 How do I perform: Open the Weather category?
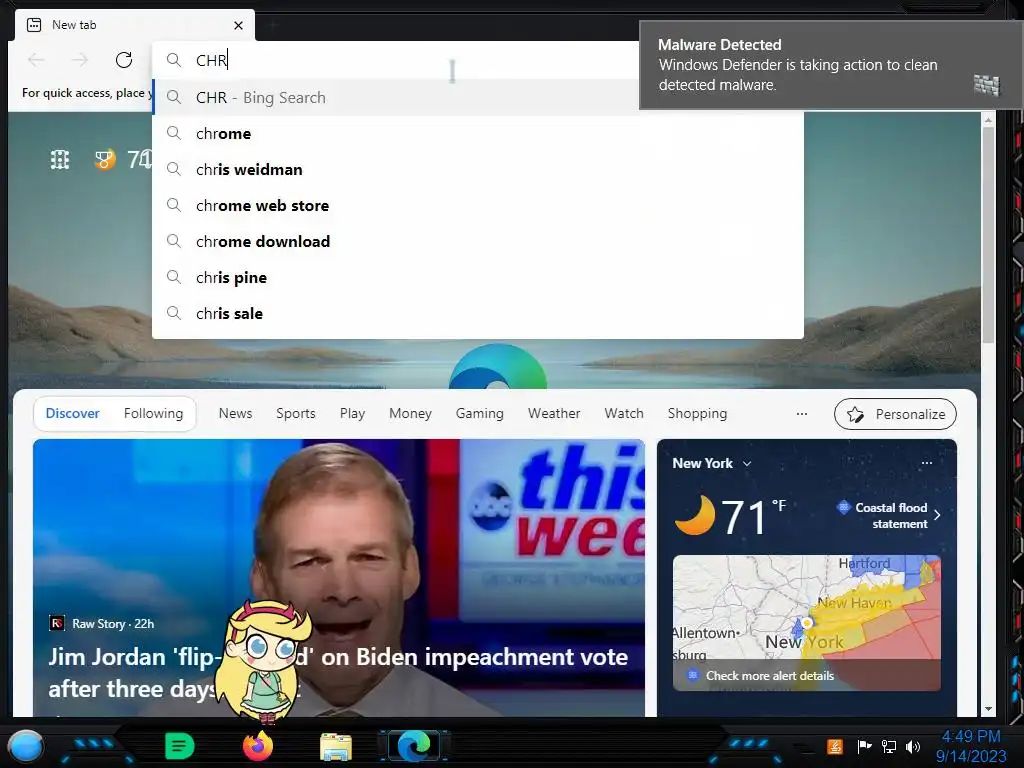coord(554,413)
